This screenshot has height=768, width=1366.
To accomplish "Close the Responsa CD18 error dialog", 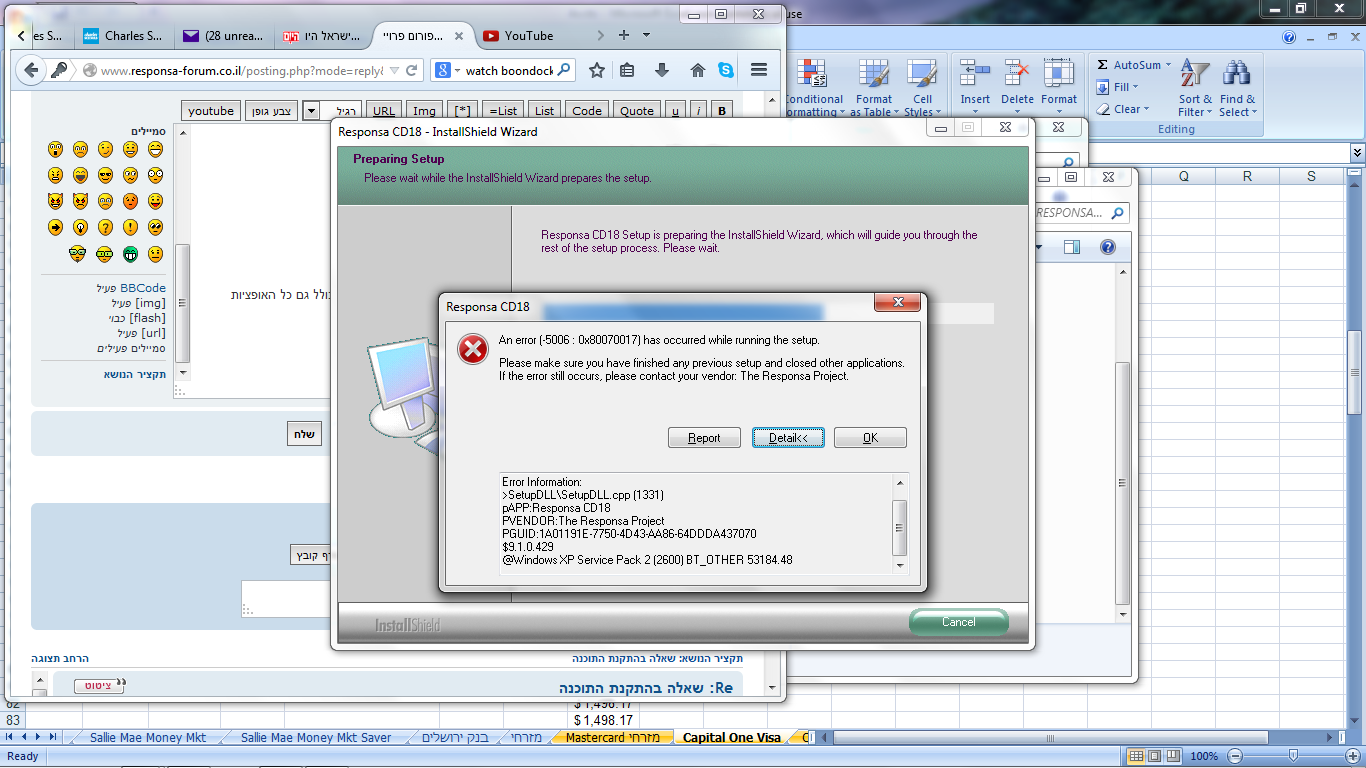I will click(x=897, y=302).
